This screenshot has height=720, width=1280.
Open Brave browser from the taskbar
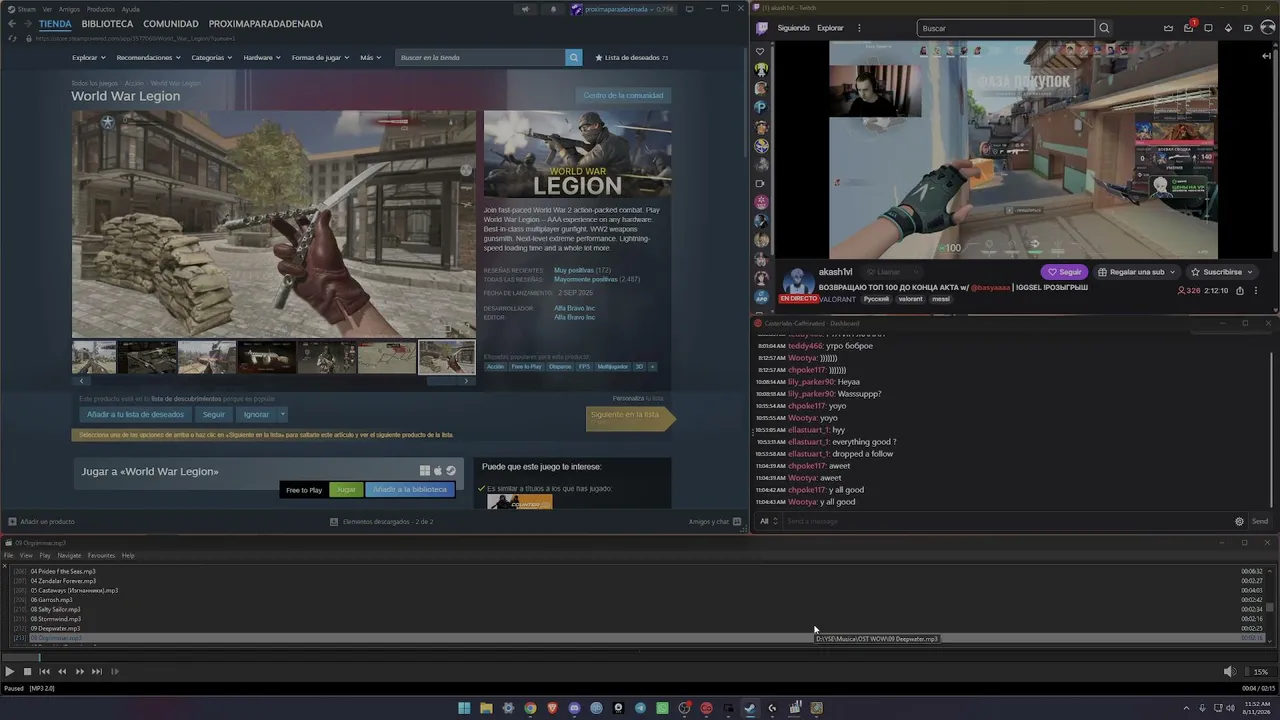pyautogui.click(x=552, y=708)
